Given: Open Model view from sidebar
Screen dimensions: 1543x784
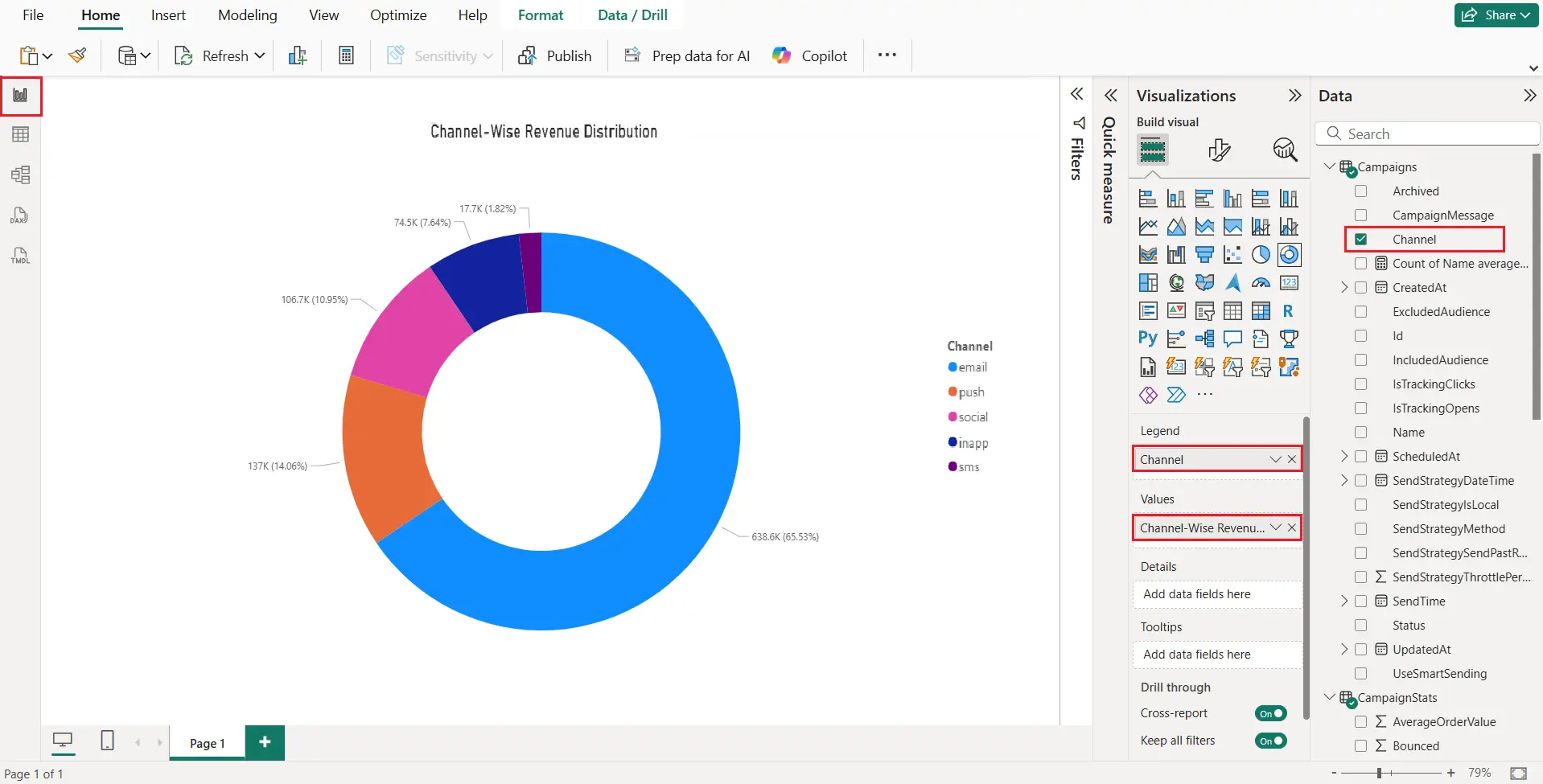Looking at the screenshot, I should (20, 174).
